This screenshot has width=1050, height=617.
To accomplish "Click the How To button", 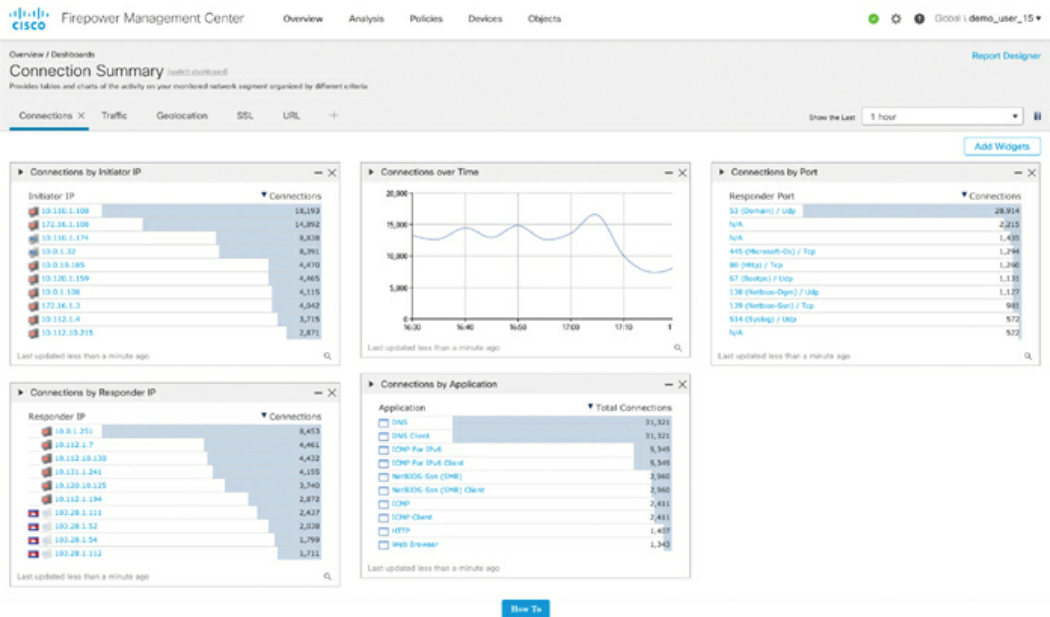I will coord(526,608).
